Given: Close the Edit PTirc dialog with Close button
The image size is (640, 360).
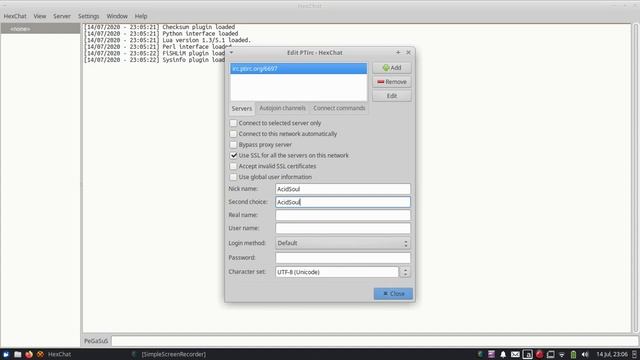Looking at the screenshot, I should 393,293.
